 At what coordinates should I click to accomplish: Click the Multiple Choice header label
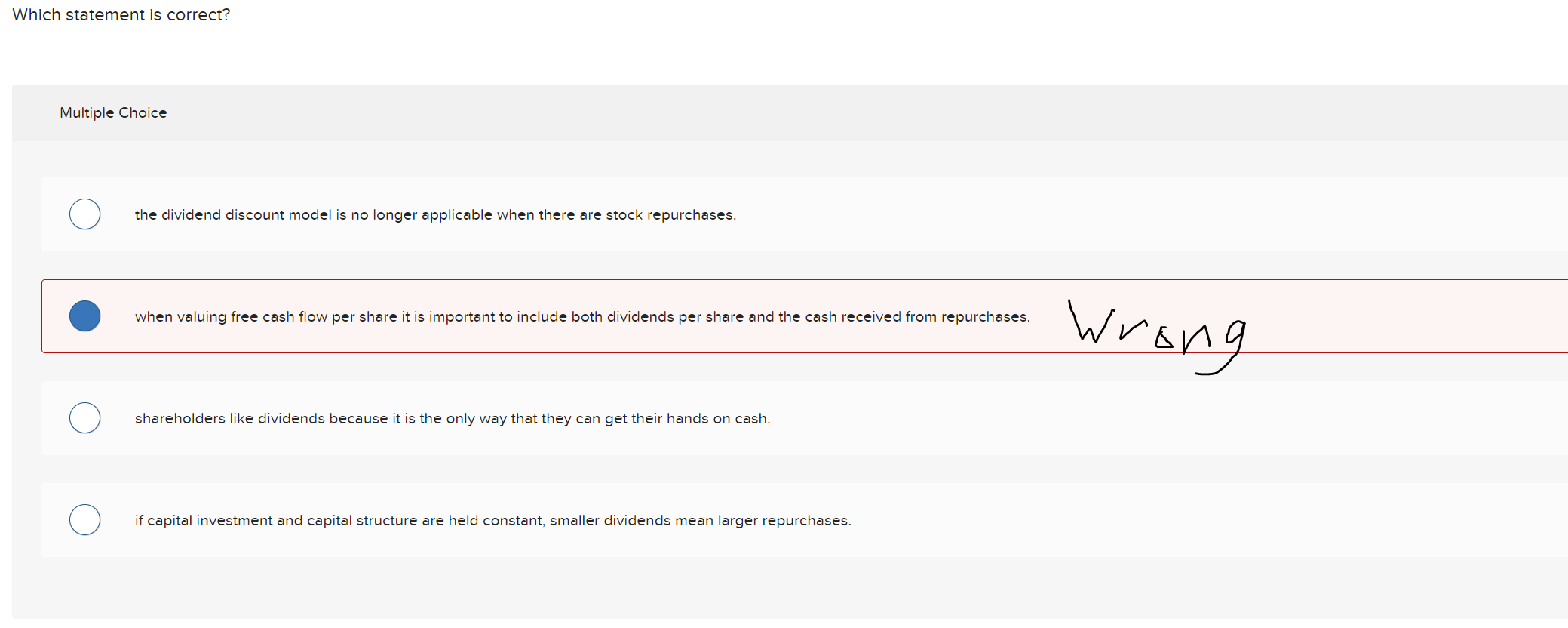click(x=113, y=112)
